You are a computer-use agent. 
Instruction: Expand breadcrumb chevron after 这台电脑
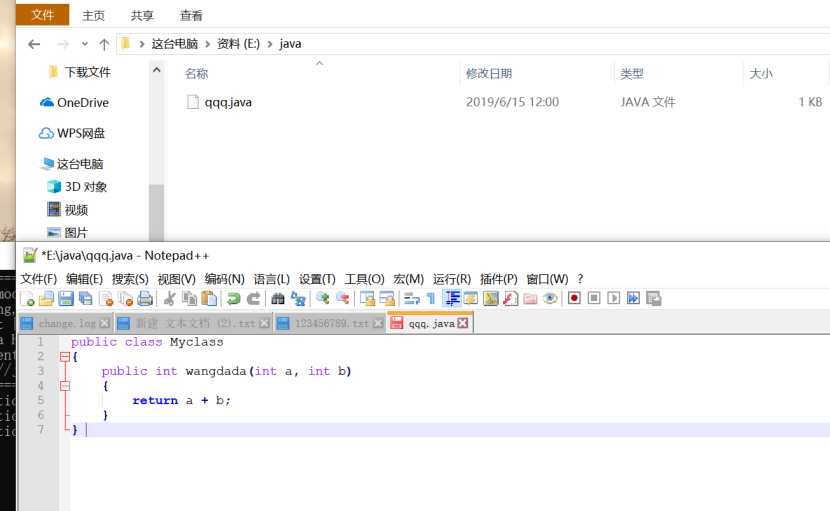click(208, 44)
